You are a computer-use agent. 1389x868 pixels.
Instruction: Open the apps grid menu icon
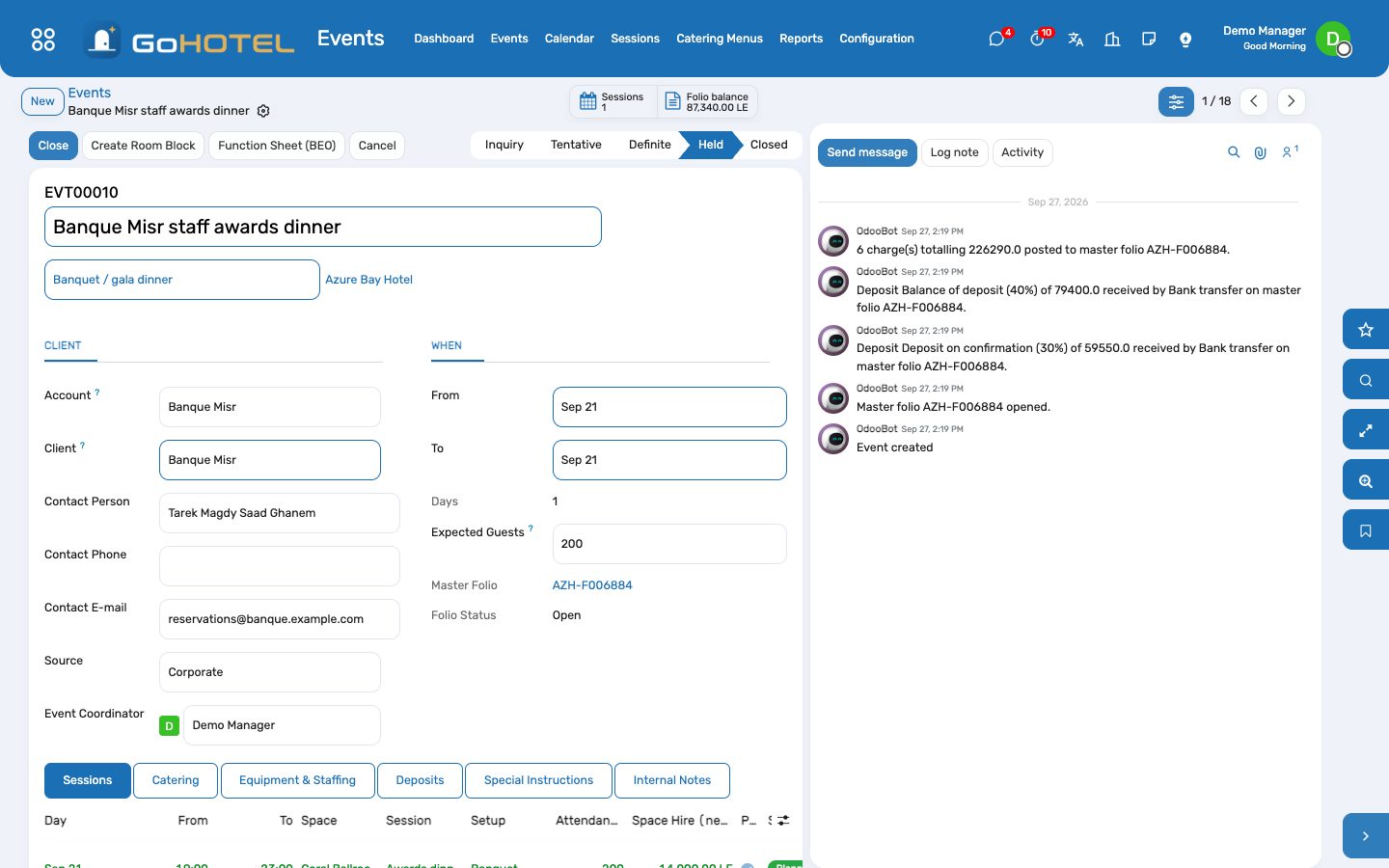(x=43, y=39)
